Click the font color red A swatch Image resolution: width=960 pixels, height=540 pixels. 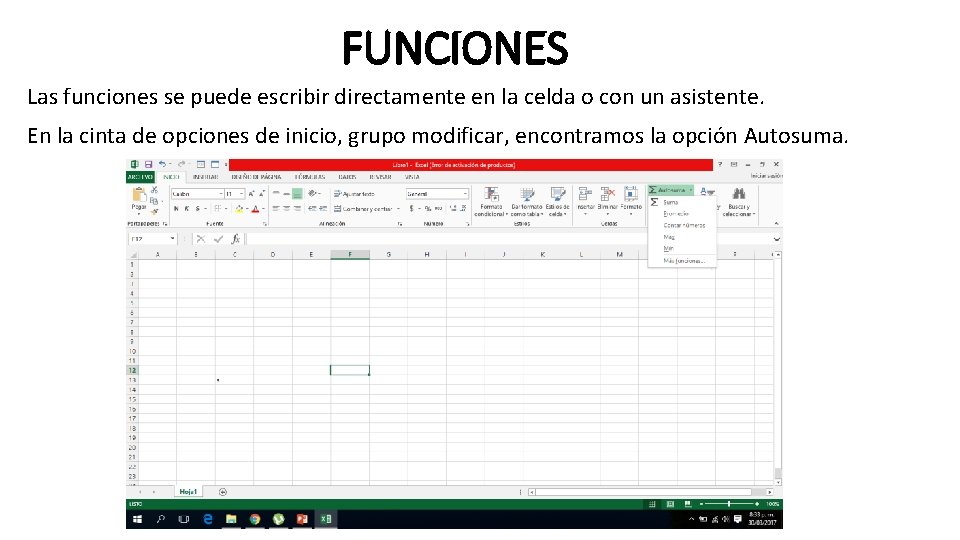coord(255,209)
